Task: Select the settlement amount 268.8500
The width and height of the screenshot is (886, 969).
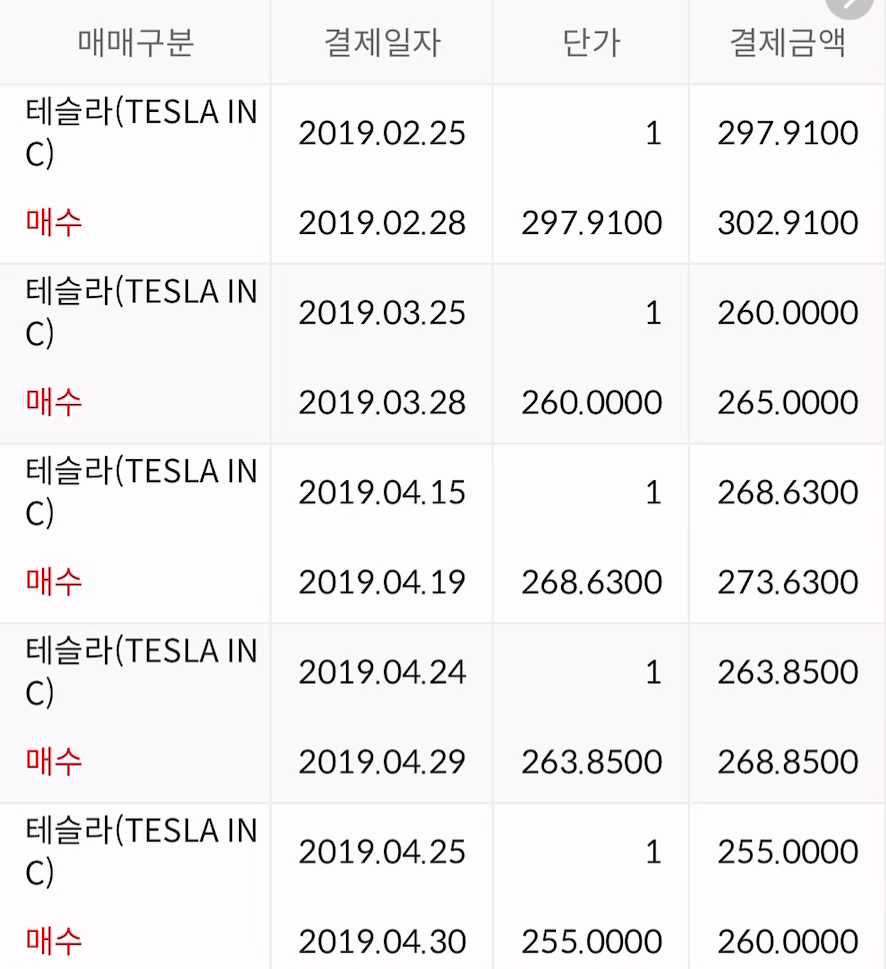Action: click(788, 762)
